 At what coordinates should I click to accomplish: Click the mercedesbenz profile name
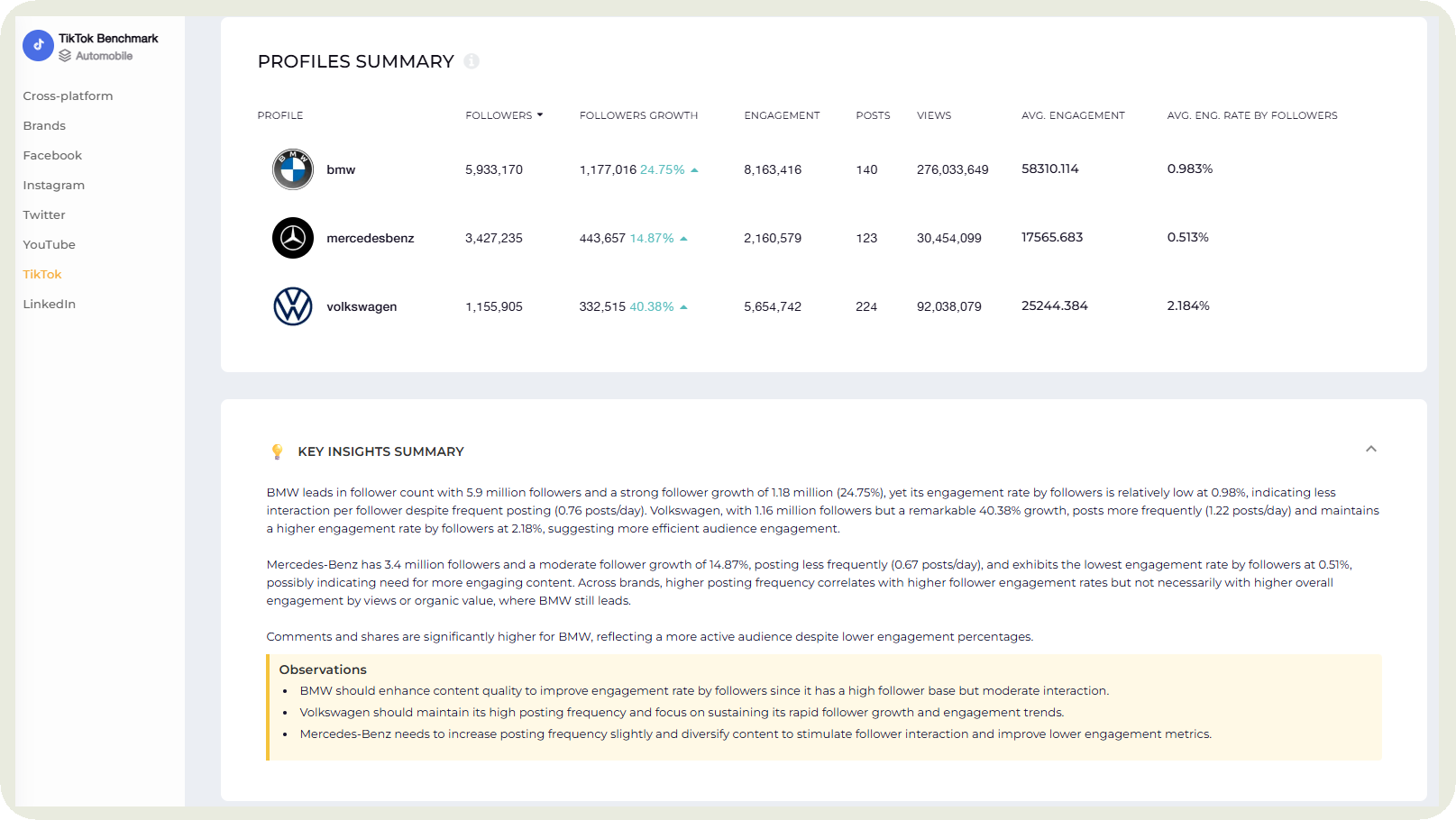pyautogui.click(x=370, y=238)
